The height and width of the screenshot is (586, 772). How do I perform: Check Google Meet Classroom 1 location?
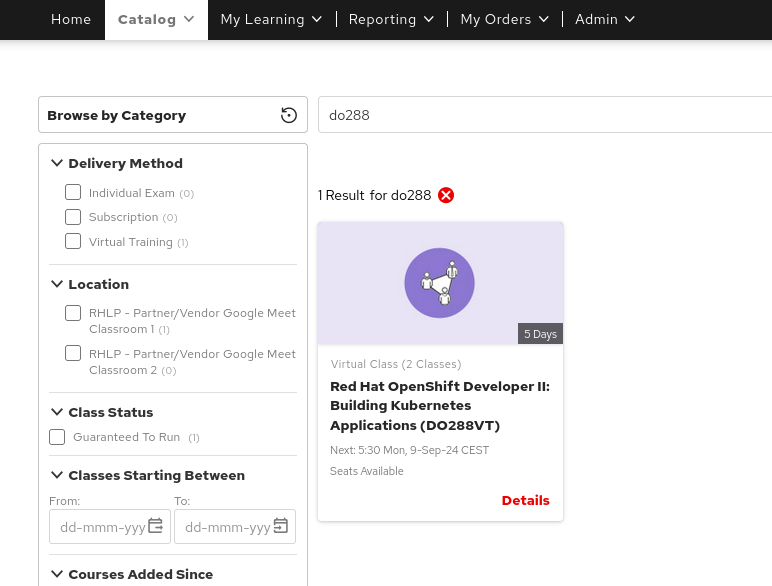coord(73,313)
